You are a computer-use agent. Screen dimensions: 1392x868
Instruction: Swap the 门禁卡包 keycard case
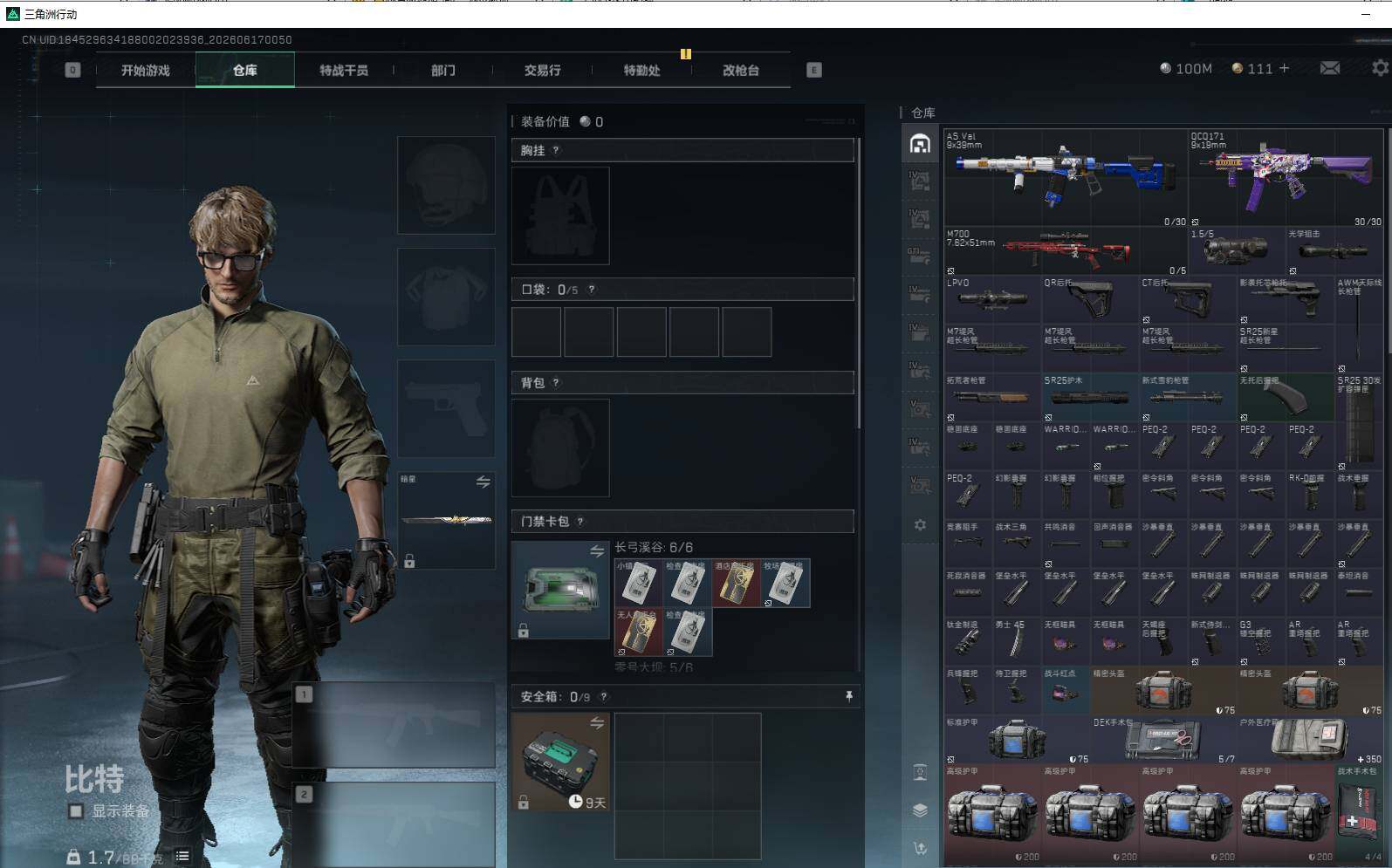[597, 550]
